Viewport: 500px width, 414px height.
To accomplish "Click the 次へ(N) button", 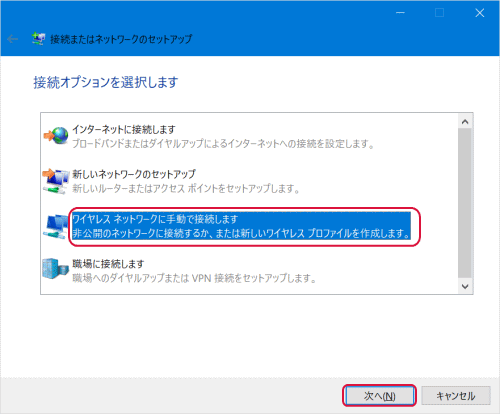I will point(379,396).
